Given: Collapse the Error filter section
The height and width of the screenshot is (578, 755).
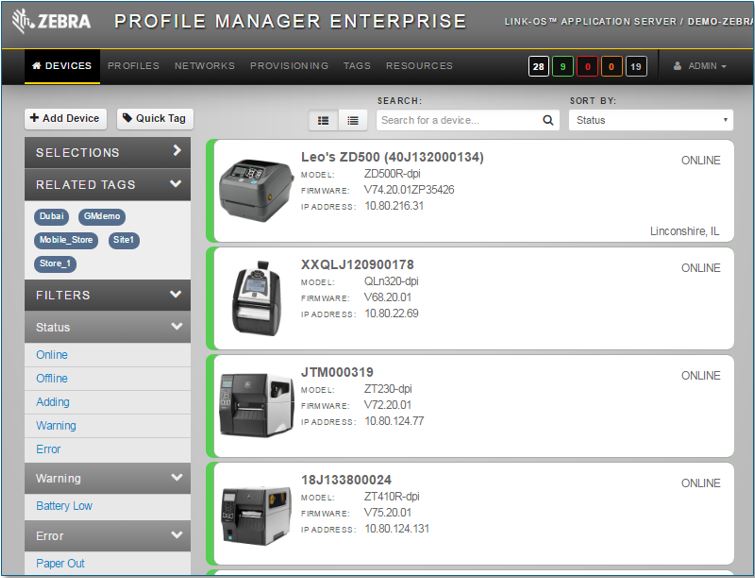Looking at the screenshot, I should (x=108, y=536).
